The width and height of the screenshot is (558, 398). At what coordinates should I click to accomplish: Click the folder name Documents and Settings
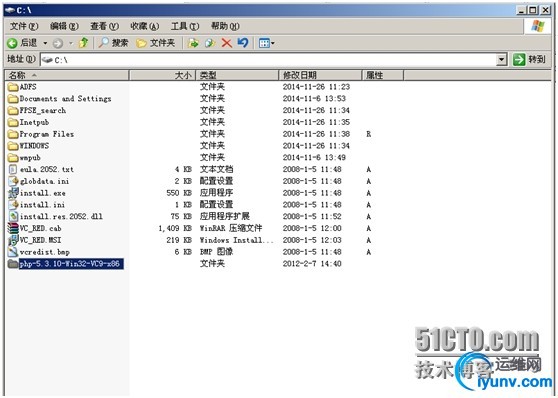65,99
